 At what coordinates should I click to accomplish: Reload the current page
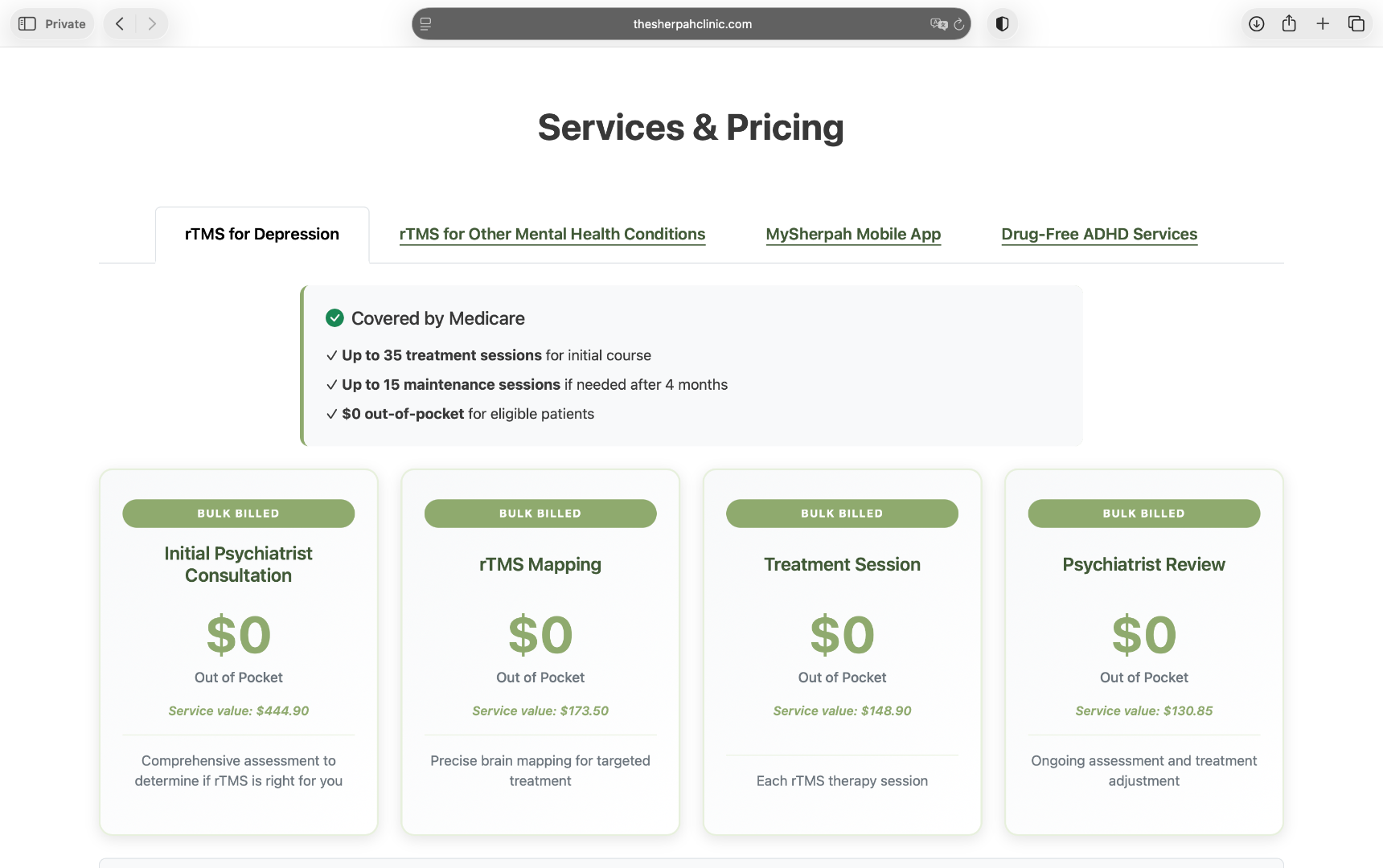click(x=959, y=24)
